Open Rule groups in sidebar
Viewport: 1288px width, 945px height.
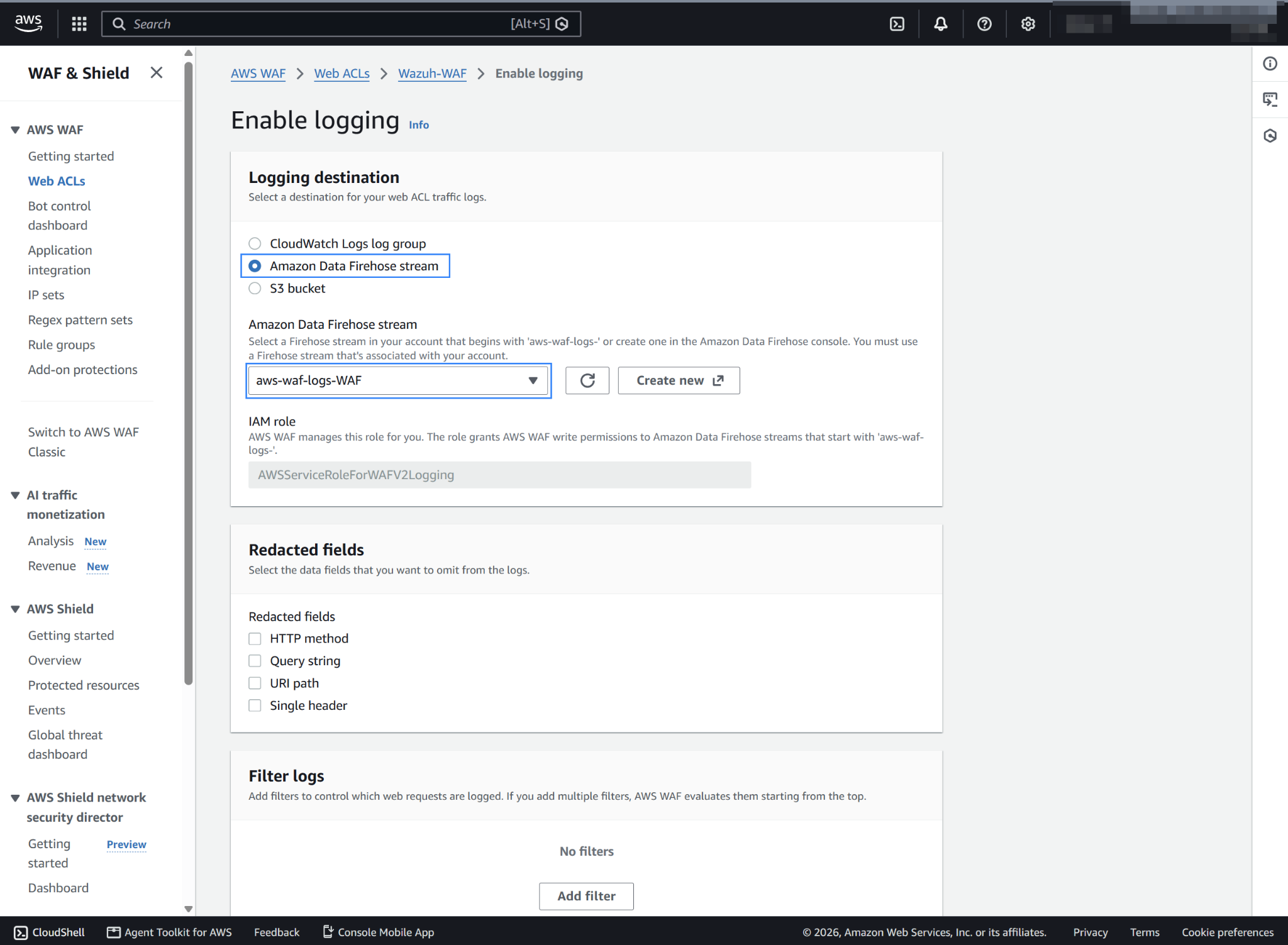62,345
